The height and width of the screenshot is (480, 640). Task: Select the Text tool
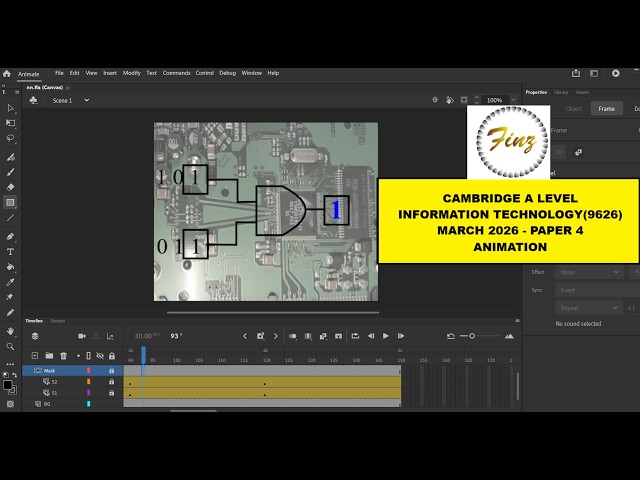10,252
